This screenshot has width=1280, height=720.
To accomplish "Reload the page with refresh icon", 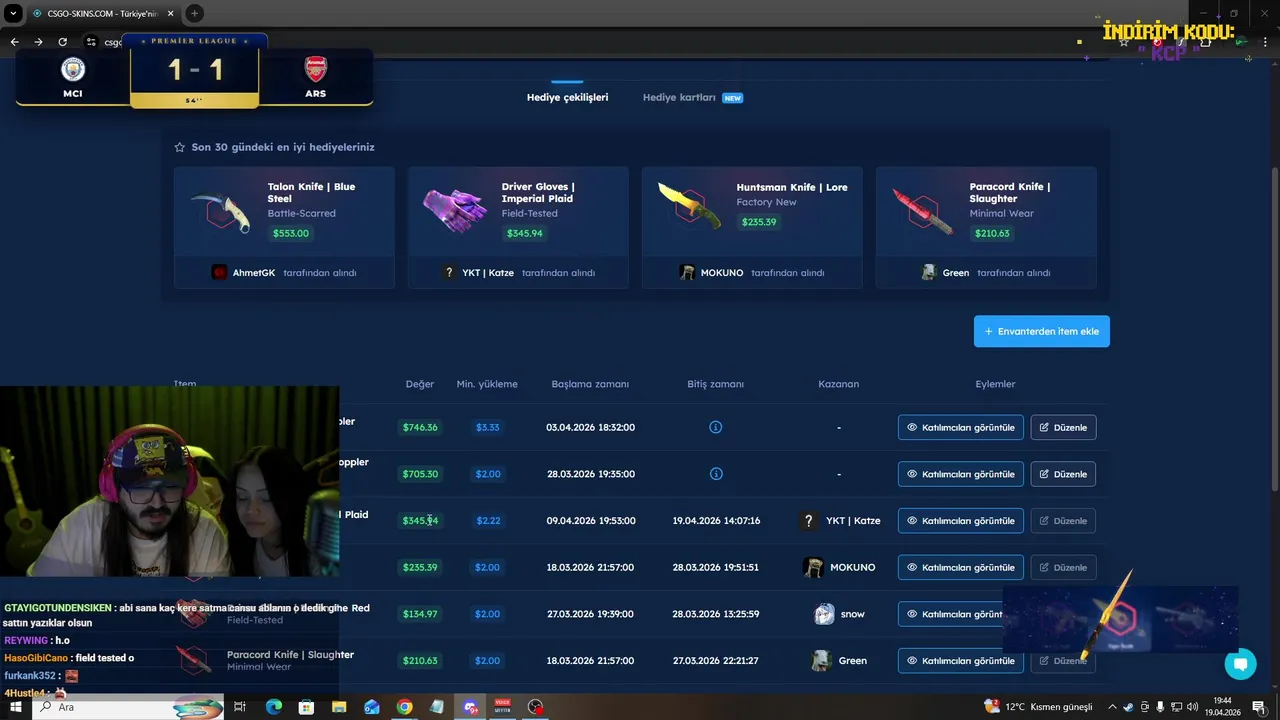I will coord(63,42).
